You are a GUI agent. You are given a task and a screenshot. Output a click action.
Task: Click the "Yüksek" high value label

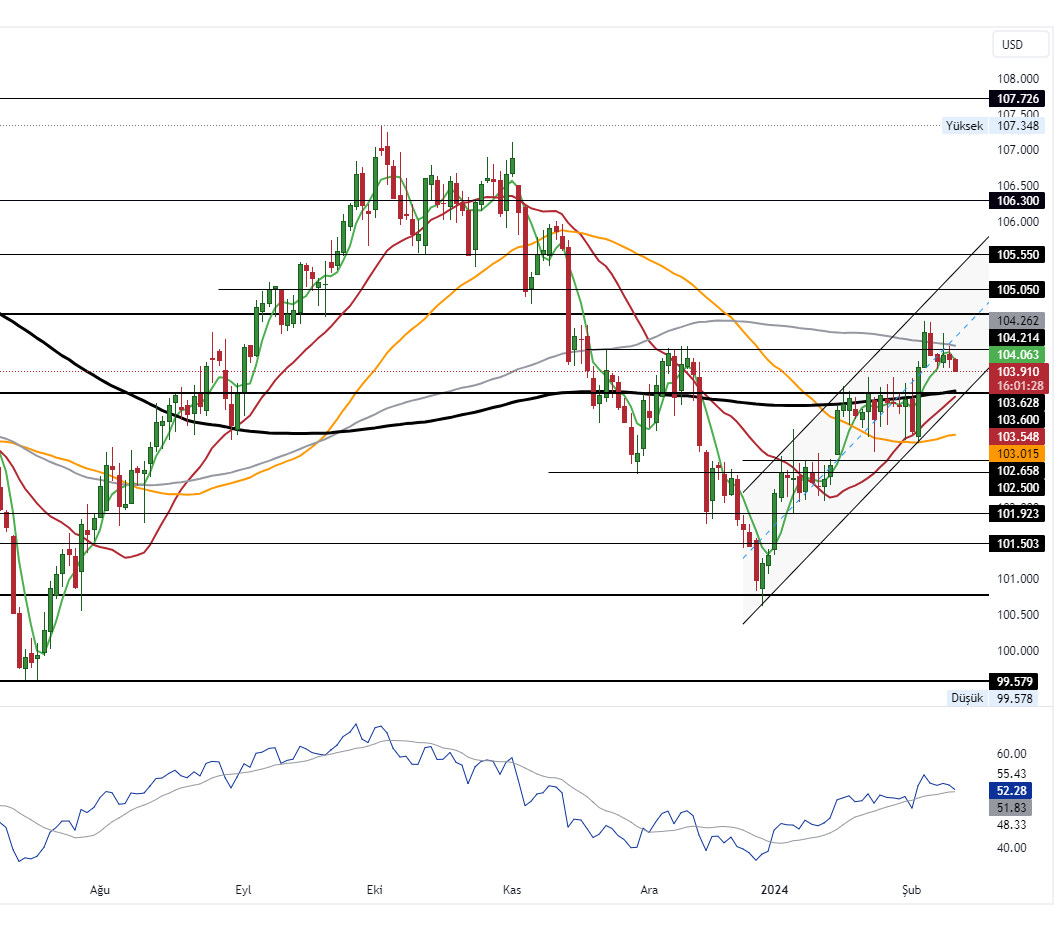tap(963, 125)
